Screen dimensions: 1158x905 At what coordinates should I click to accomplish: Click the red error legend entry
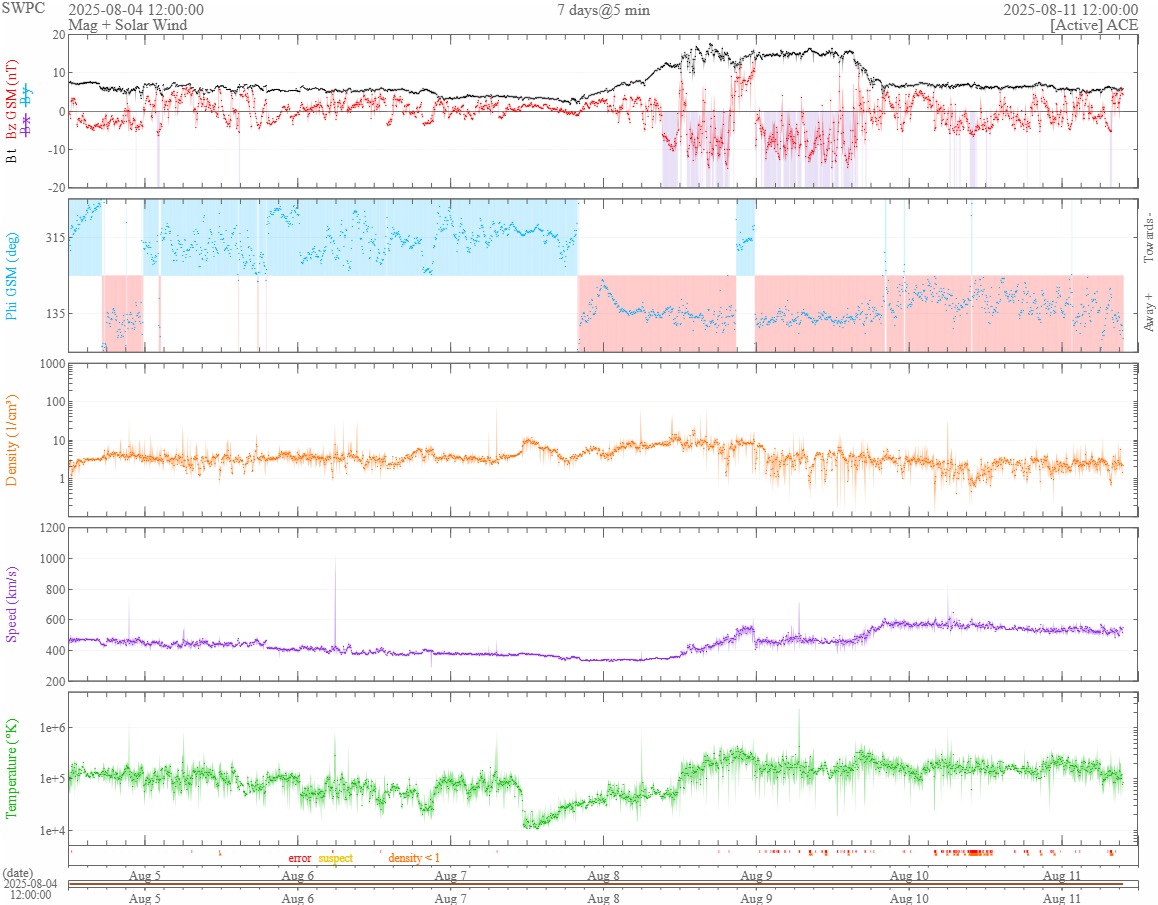coord(299,858)
